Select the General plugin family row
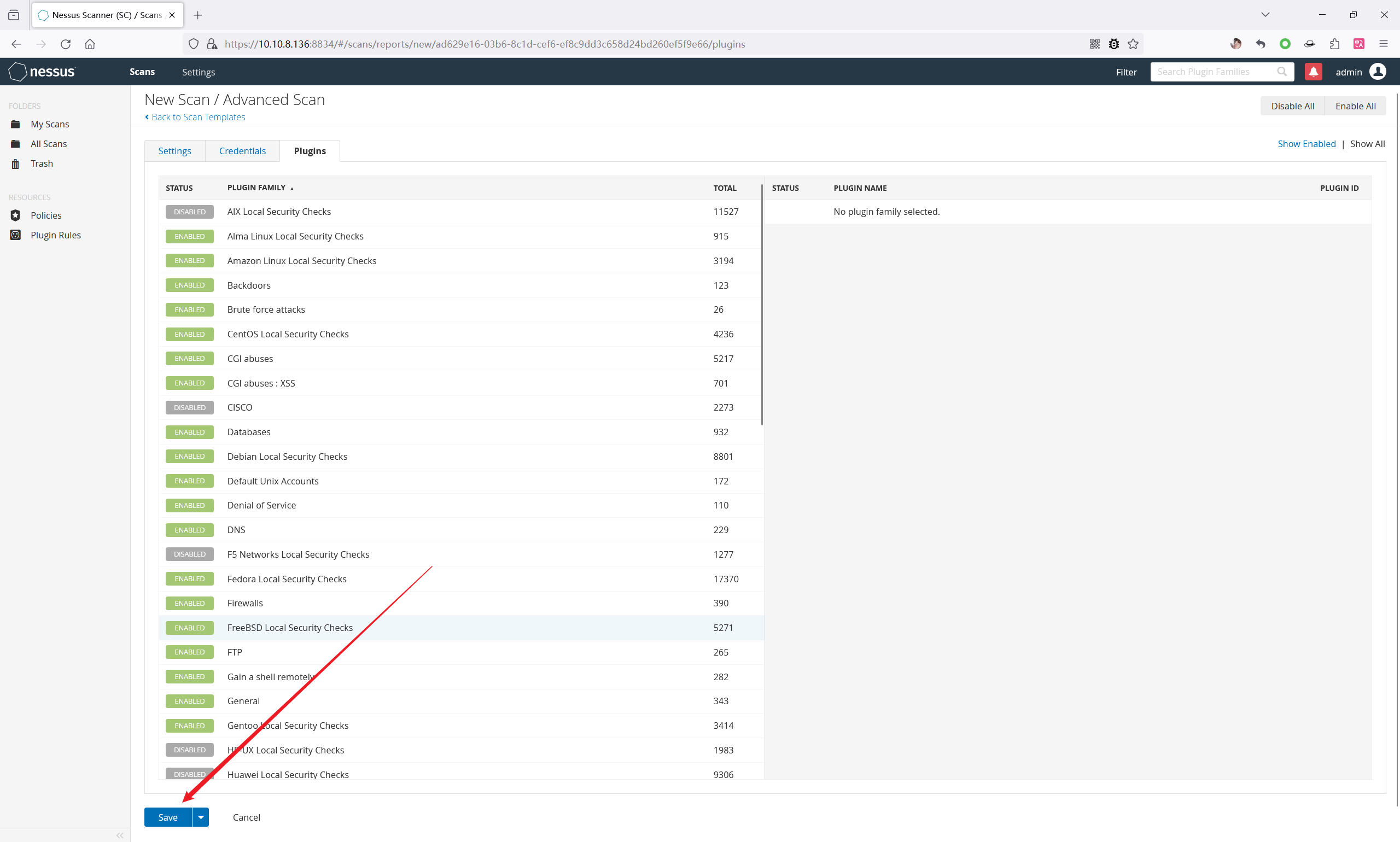This screenshot has width=1400, height=842. point(462,701)
